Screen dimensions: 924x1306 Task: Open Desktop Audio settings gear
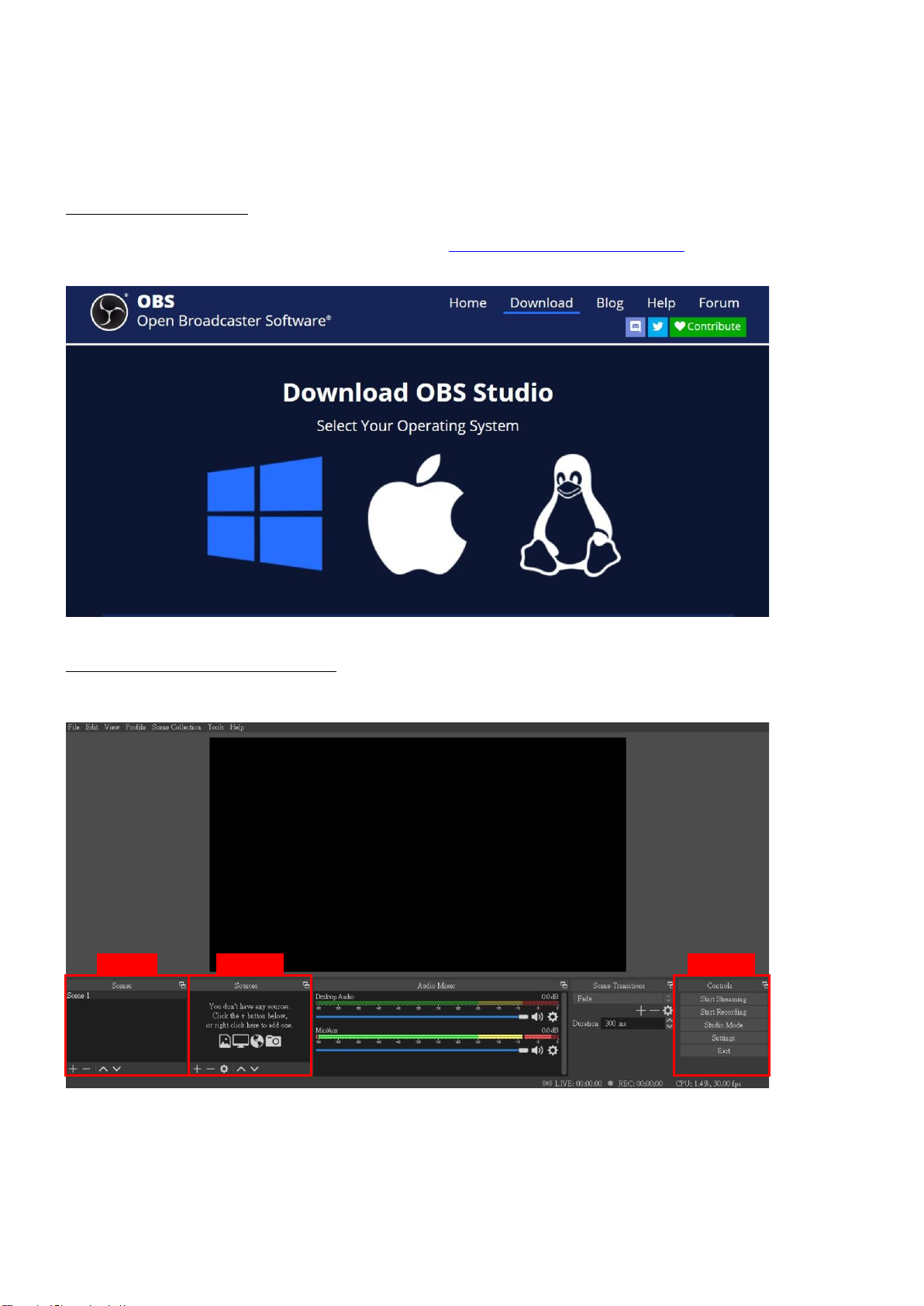coord(553,1017)
